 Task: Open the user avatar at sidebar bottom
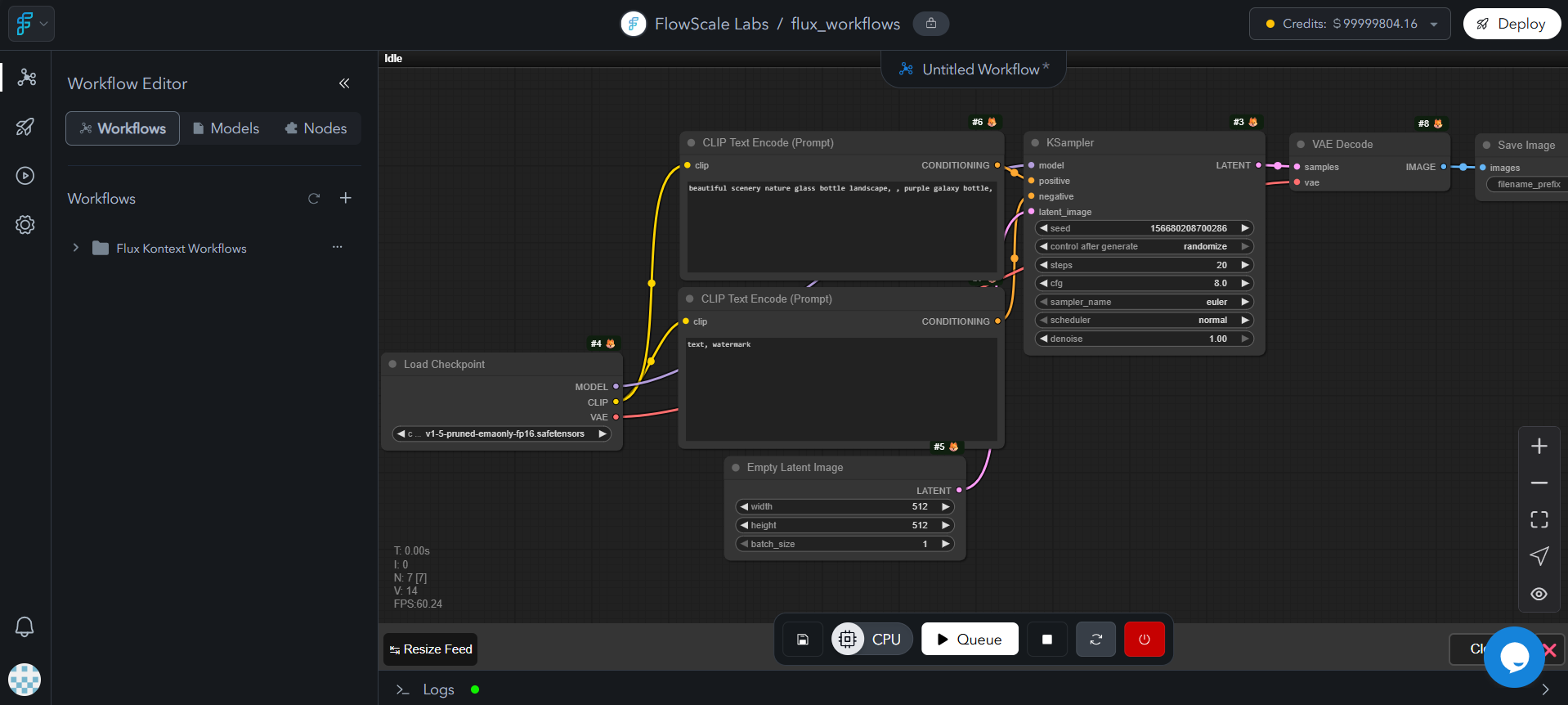25,680
